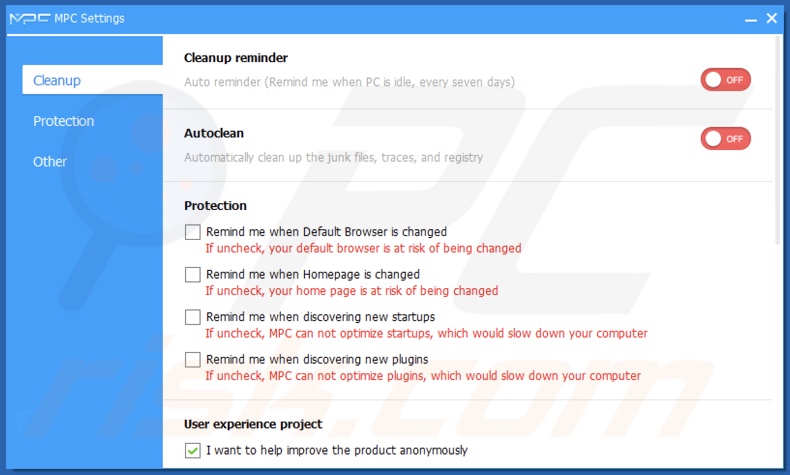
Task: Click the Autoclean section heading
Action: 214,133
